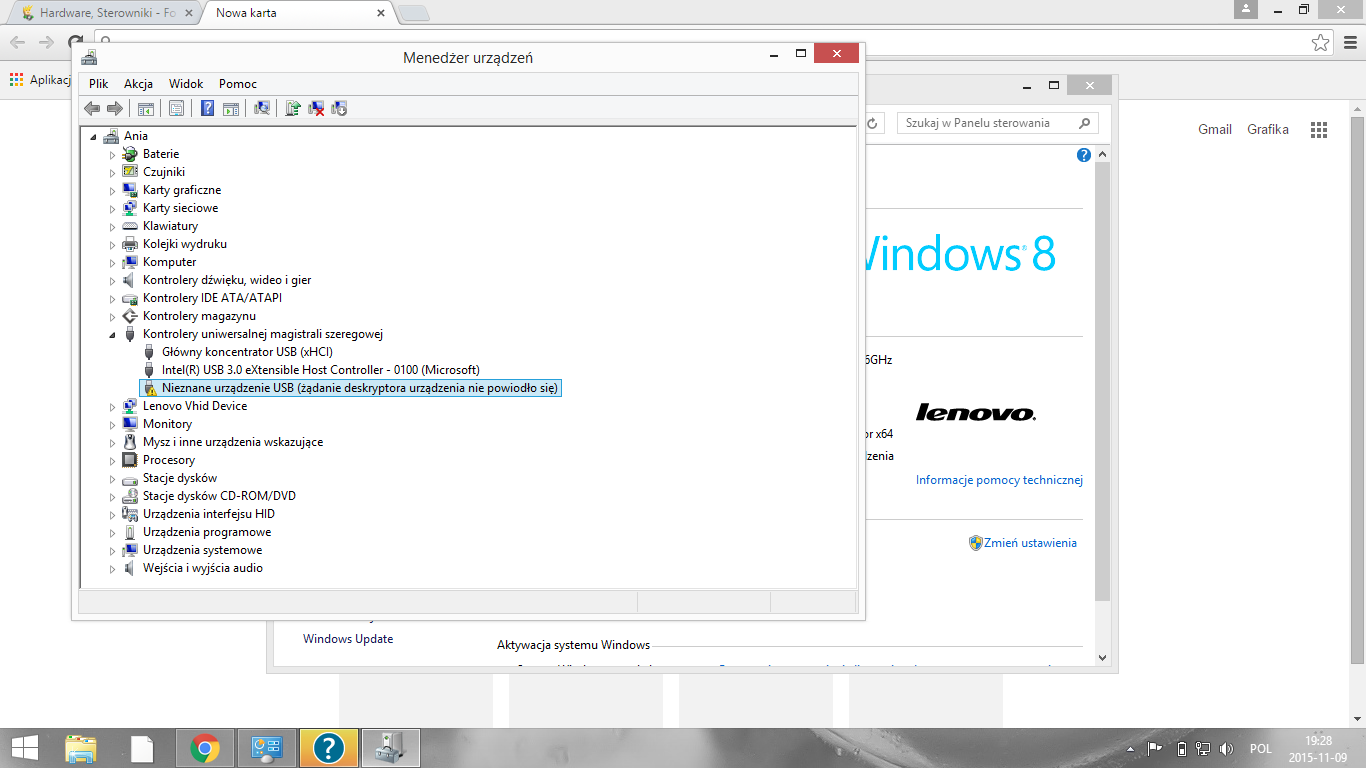Expand the Czujniki category
The width and height of the screenshot is (1366, 768).
113,173
